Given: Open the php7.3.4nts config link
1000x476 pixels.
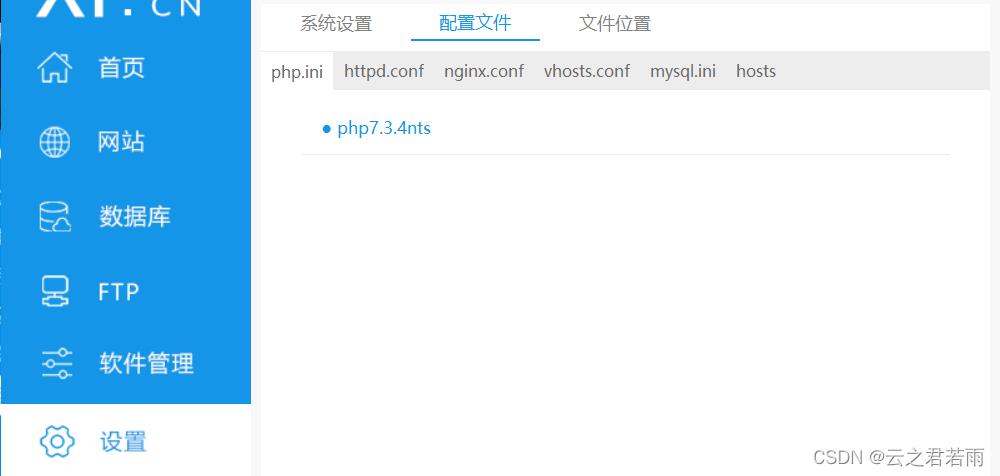Looking at the screenshot, I should (x=384, y=128).
